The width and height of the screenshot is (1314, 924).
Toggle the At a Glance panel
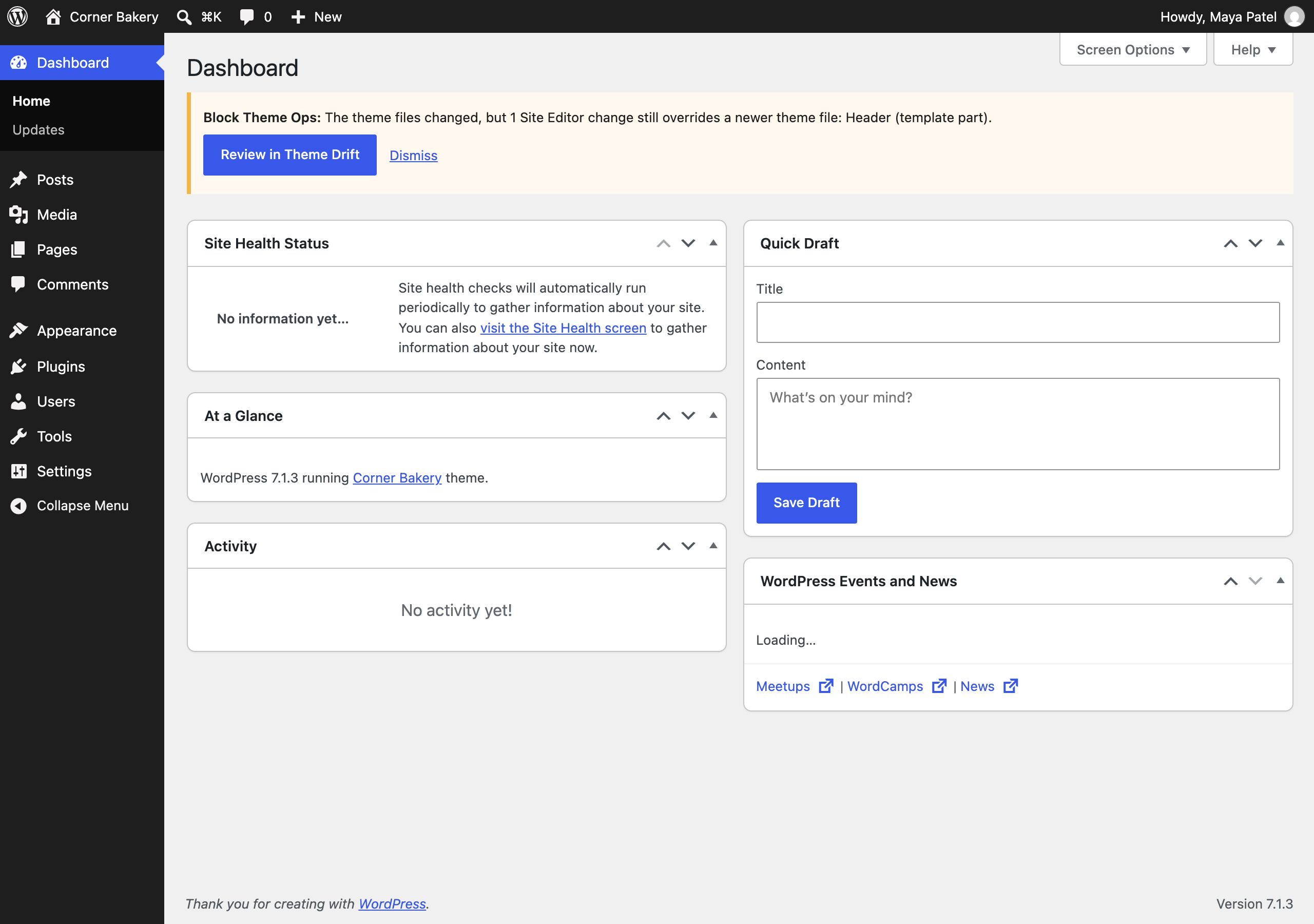pyautogui.click(x=713, y=416)
